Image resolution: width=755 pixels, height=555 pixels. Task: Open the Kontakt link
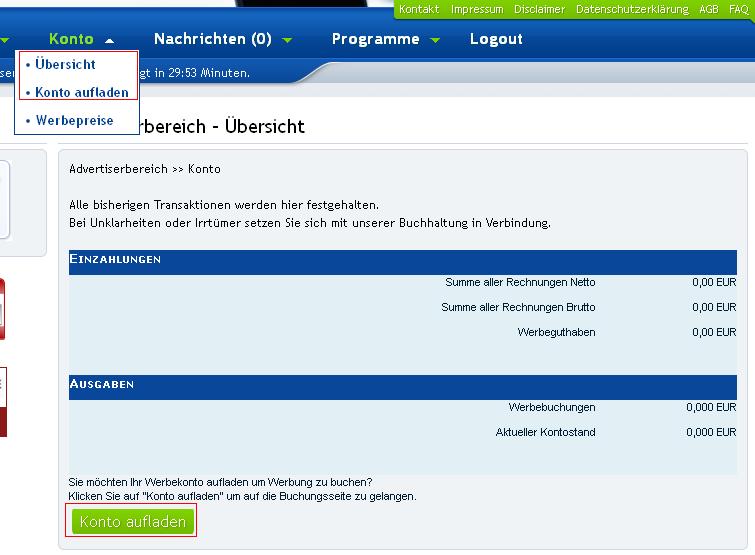point(419,9)
